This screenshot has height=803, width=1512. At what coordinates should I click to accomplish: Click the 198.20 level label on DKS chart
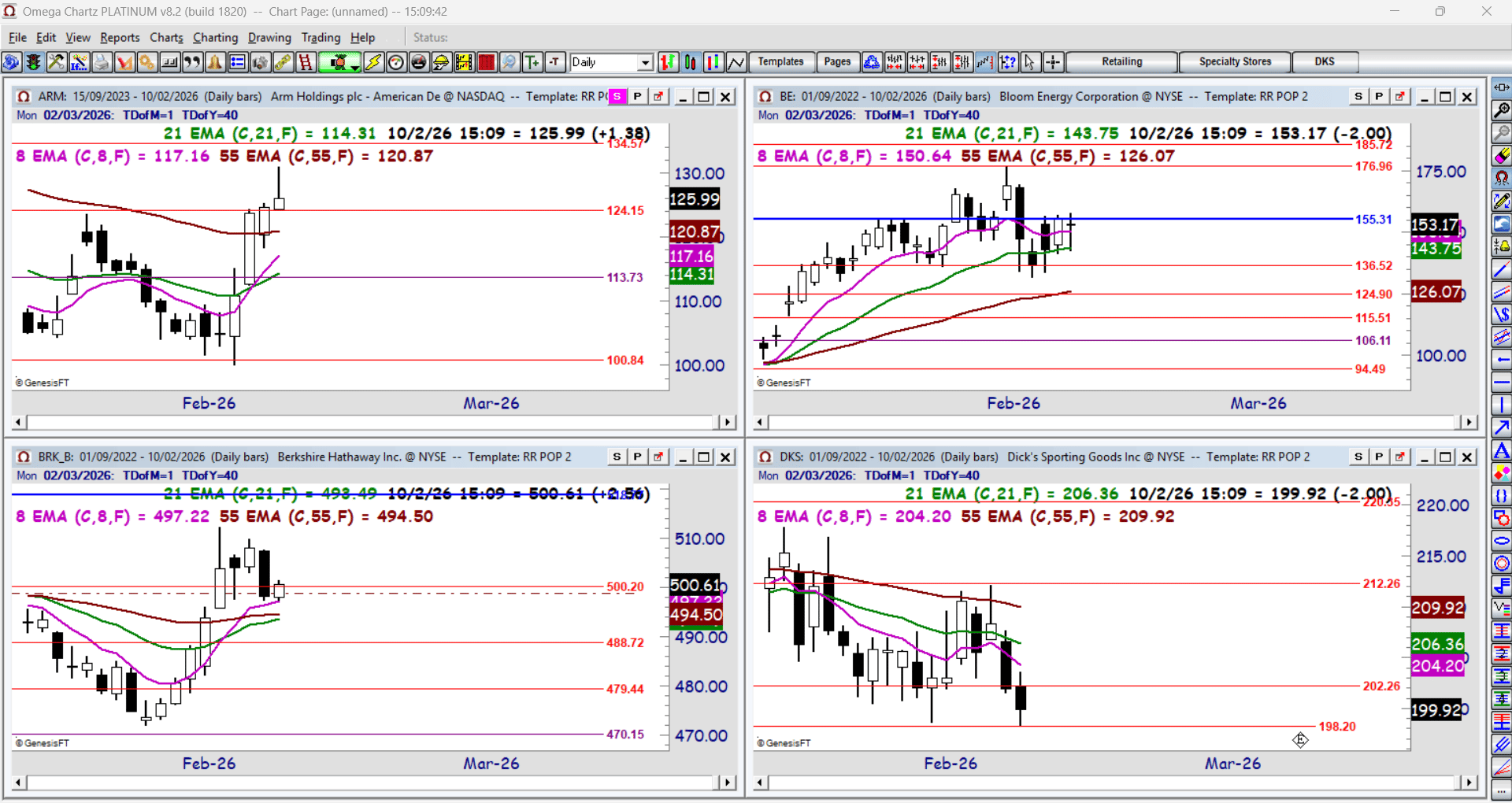point(1337,727)
